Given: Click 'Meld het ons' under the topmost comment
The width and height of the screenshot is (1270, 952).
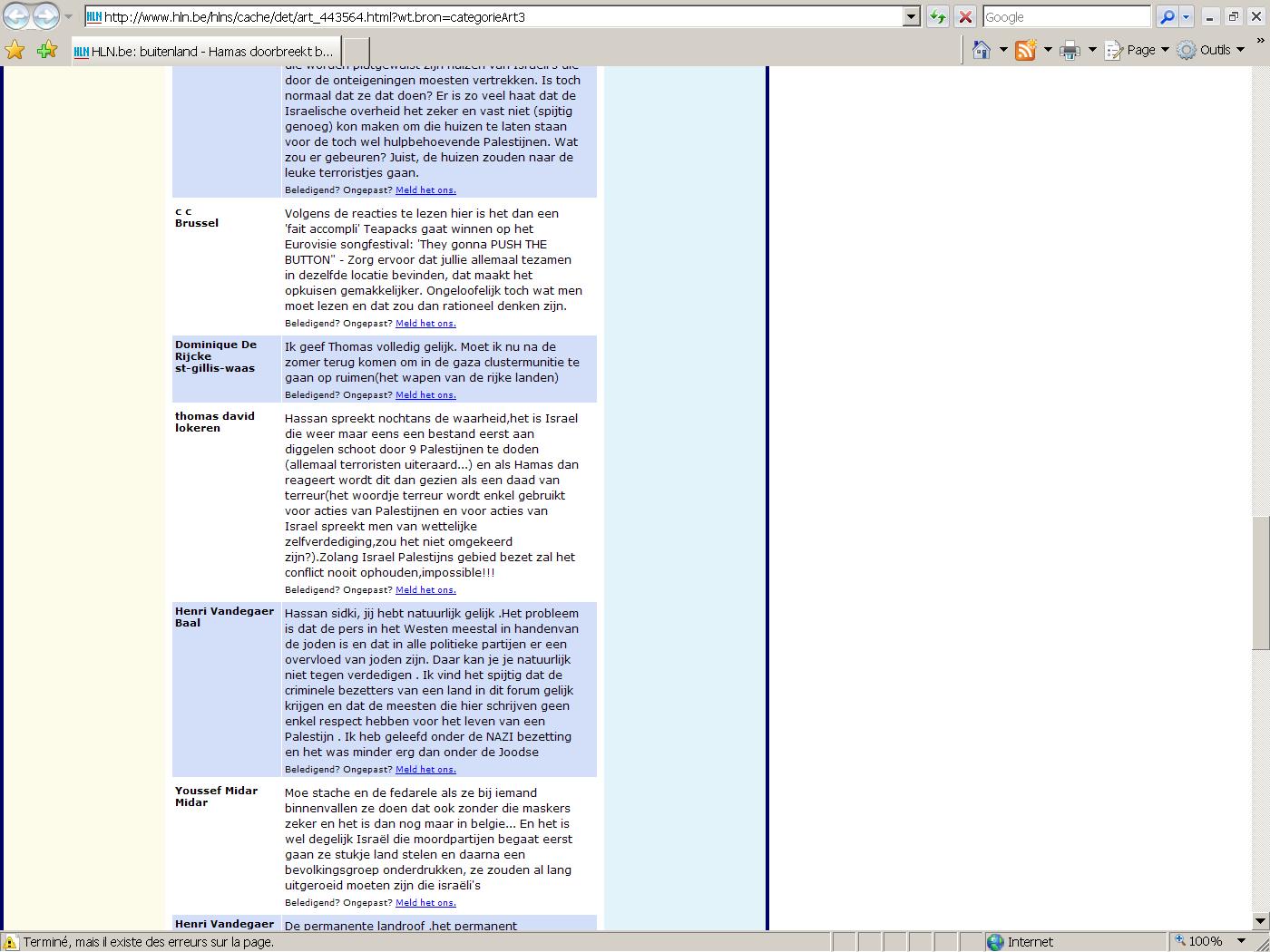Looking at the screenshot, I should [425, 189].
